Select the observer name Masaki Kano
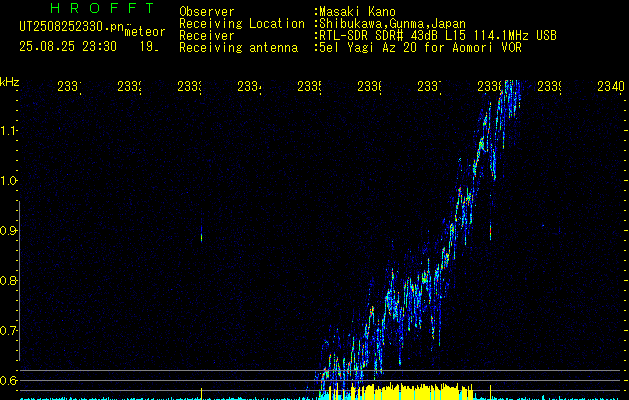This screenshot has width=629, height=400. 357,12
